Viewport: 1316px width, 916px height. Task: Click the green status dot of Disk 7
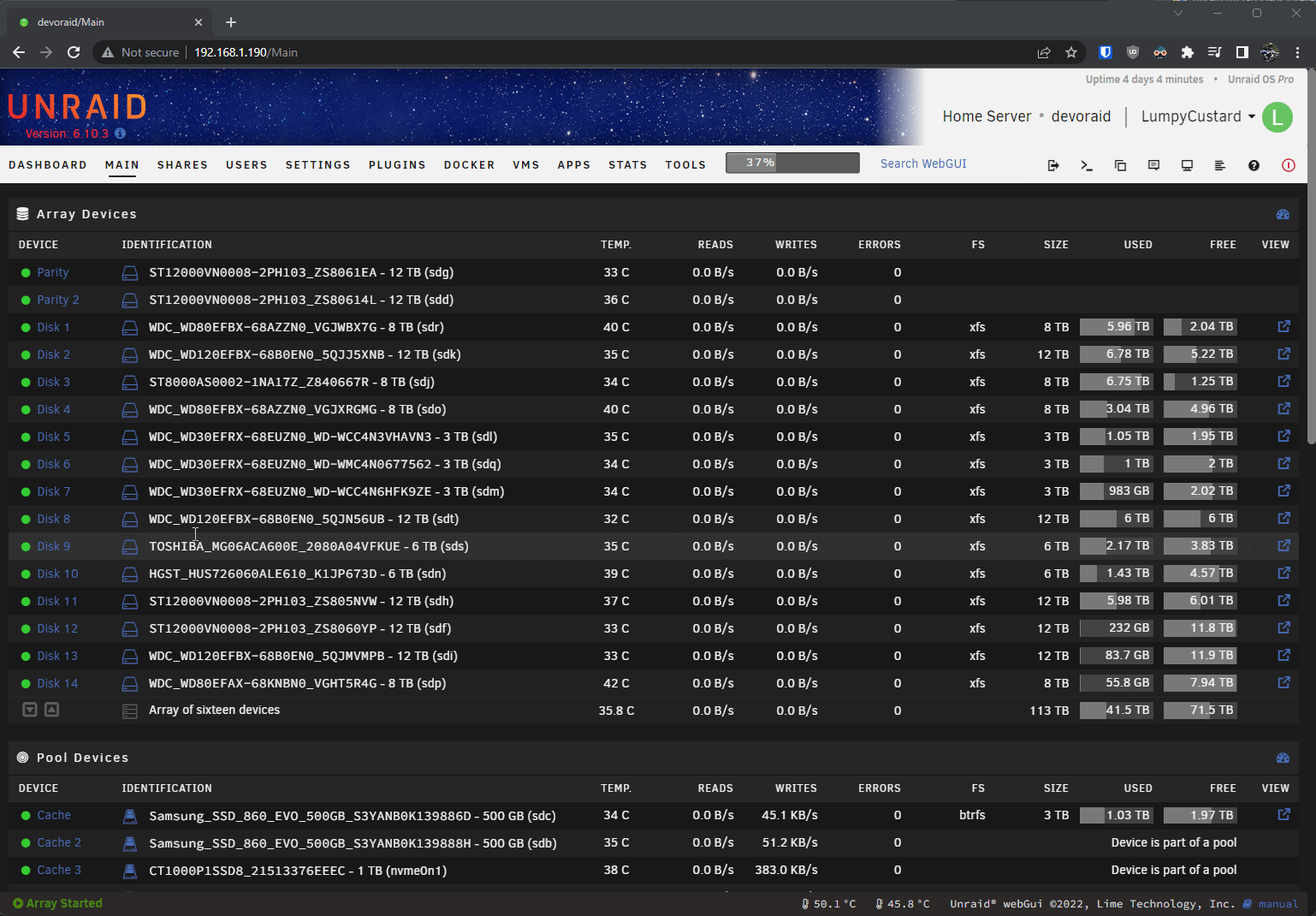point(26,491)
